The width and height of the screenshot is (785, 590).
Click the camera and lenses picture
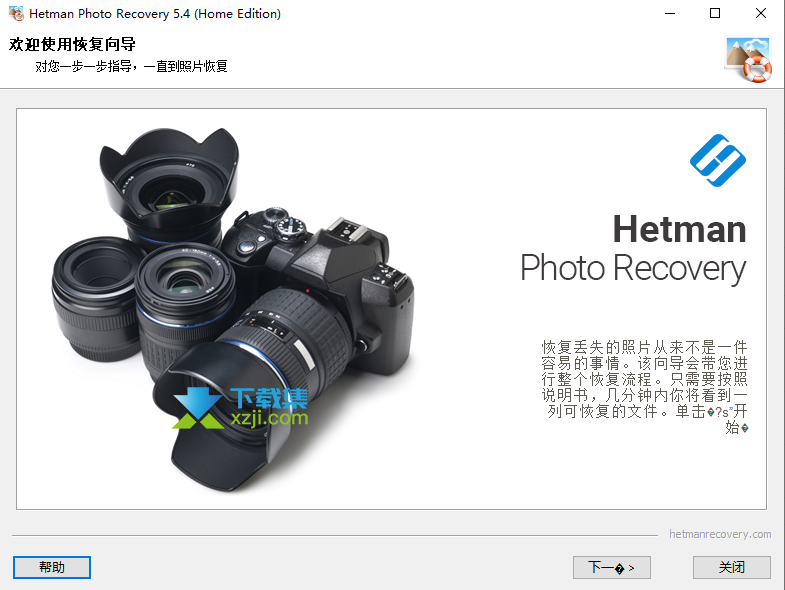pyautogui.click(x=233, y=310)
